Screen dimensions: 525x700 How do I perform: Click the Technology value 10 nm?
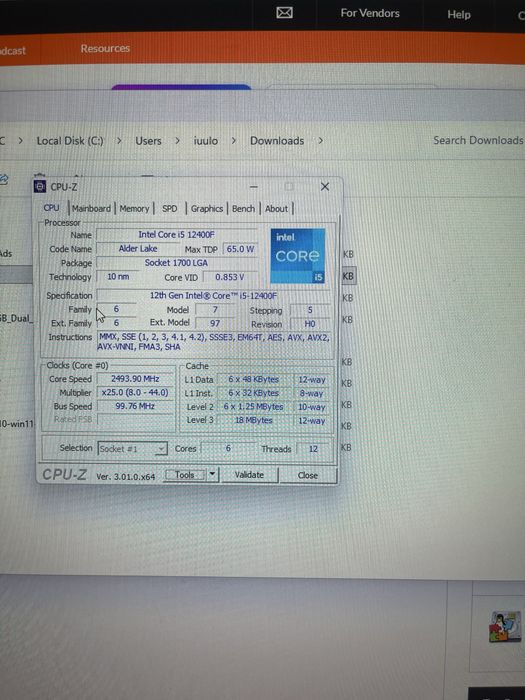[x=118, y=277]
